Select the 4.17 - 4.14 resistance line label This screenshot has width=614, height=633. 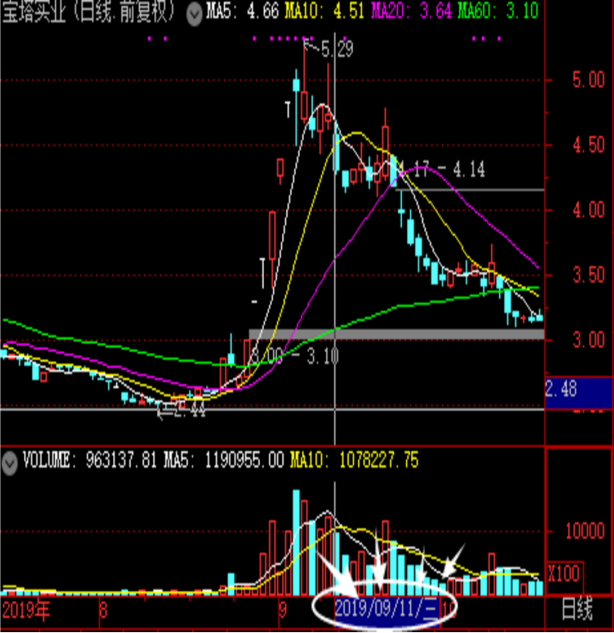[x=443, y=170]
